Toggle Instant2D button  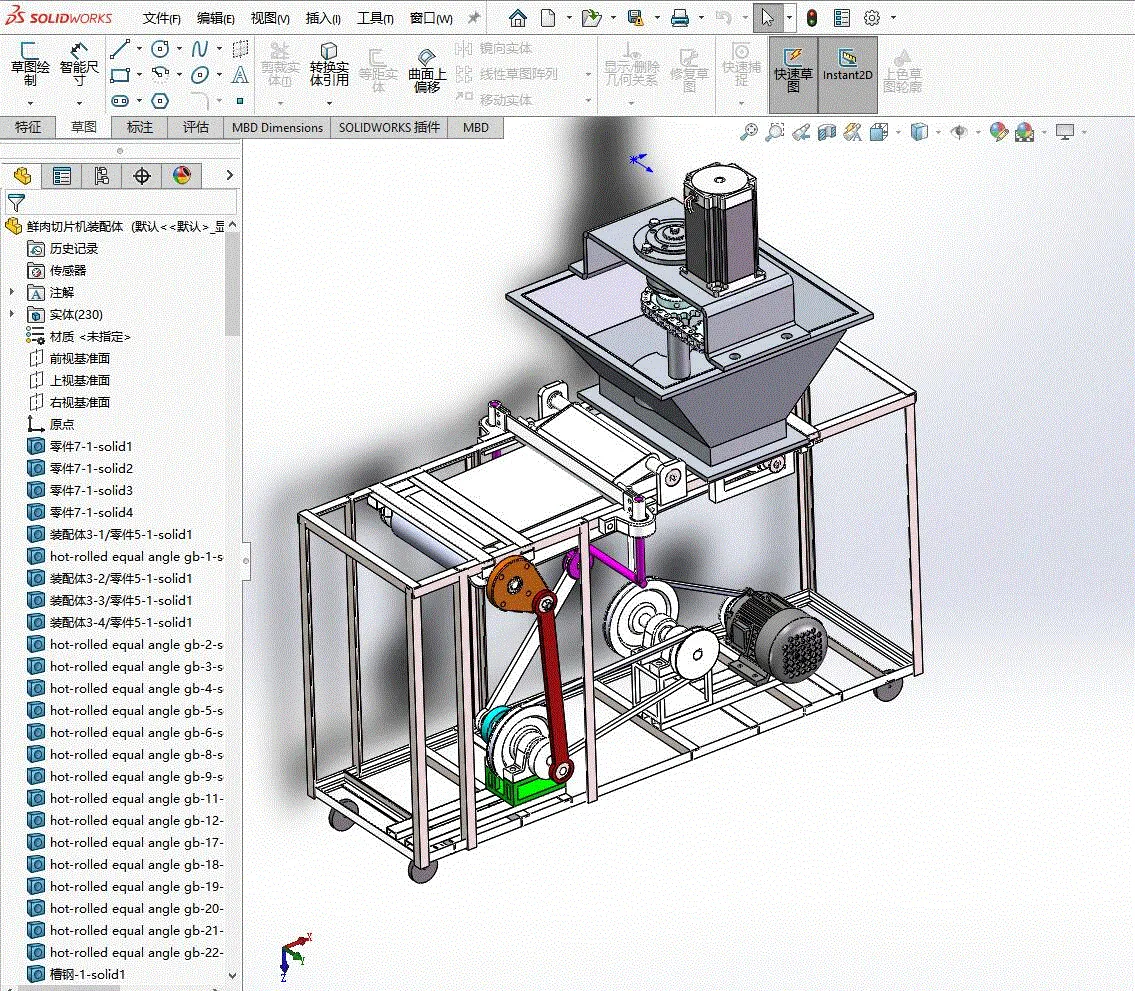(x=848, y=75)
